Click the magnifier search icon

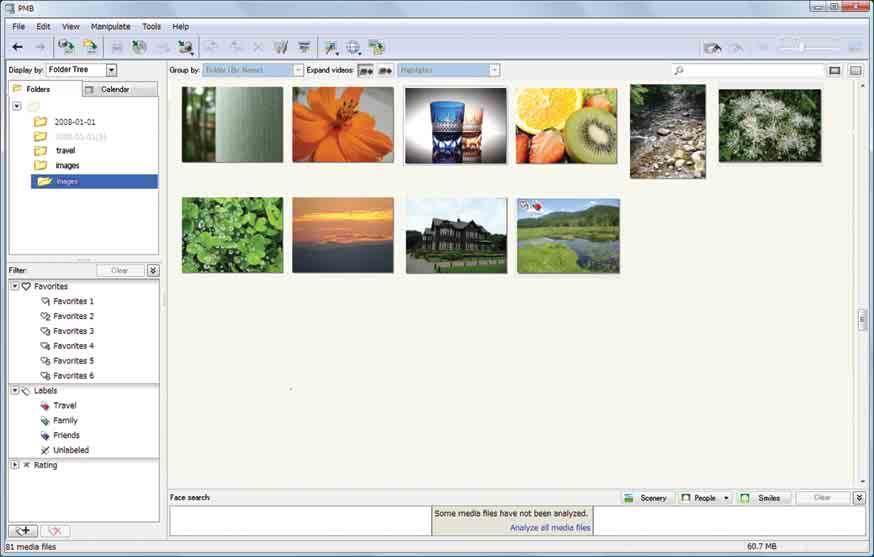[x=678, y=70]
